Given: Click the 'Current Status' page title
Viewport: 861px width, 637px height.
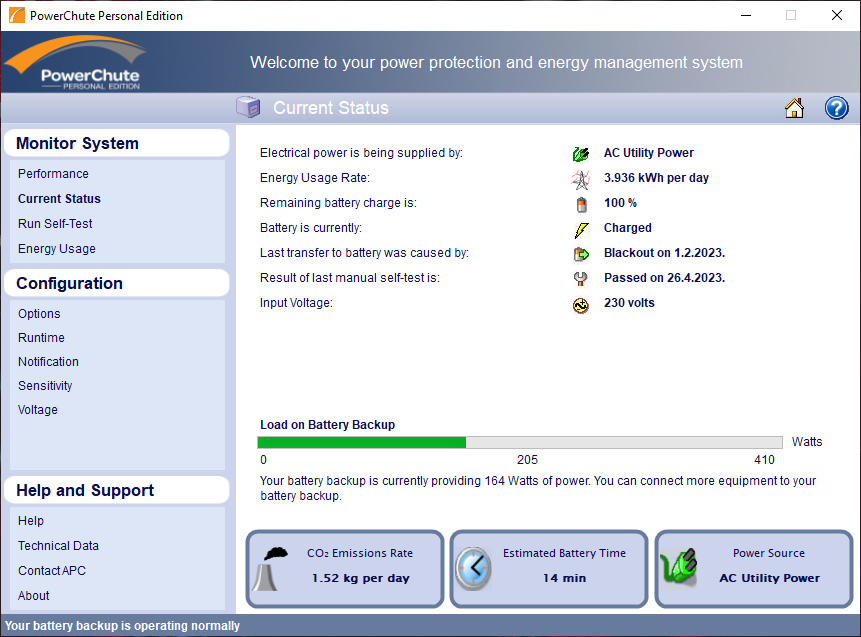Looking at the screenshot, I should (331, 108).
